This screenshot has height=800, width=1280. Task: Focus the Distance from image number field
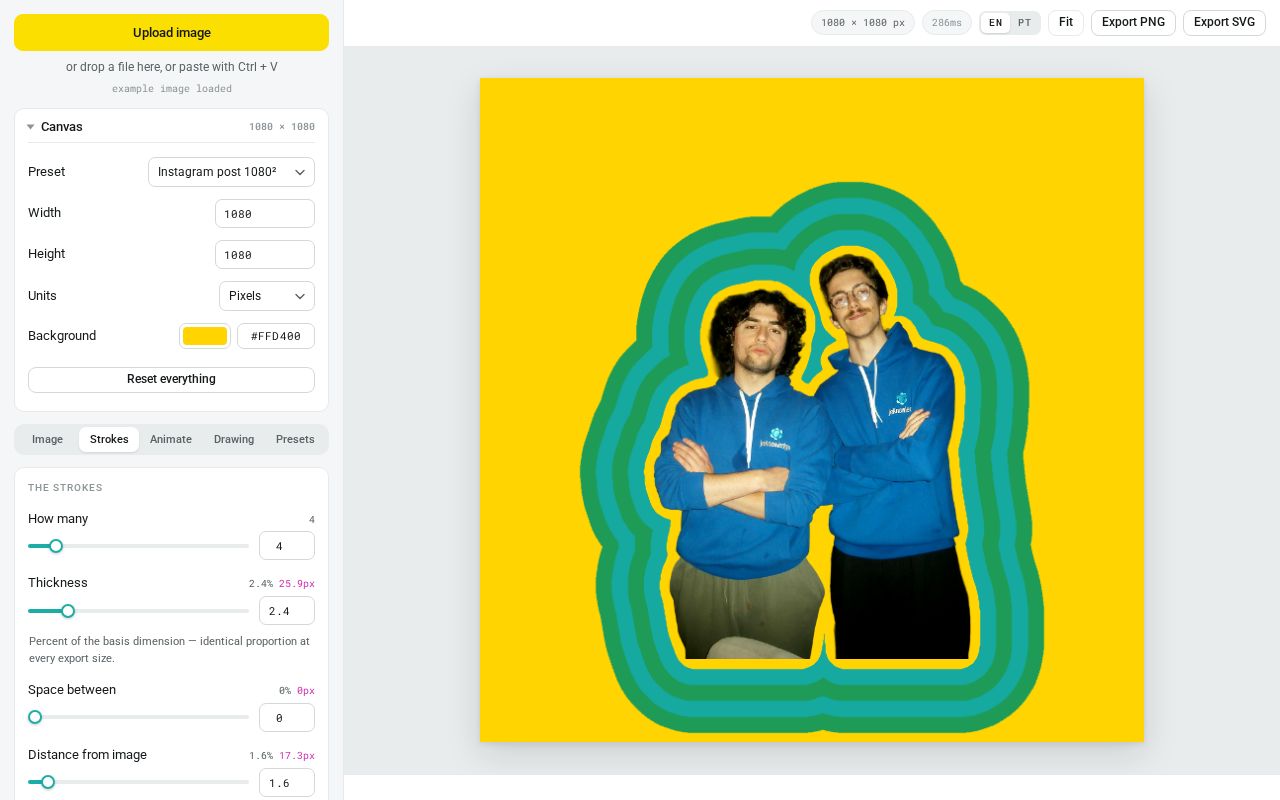[287, 783]
